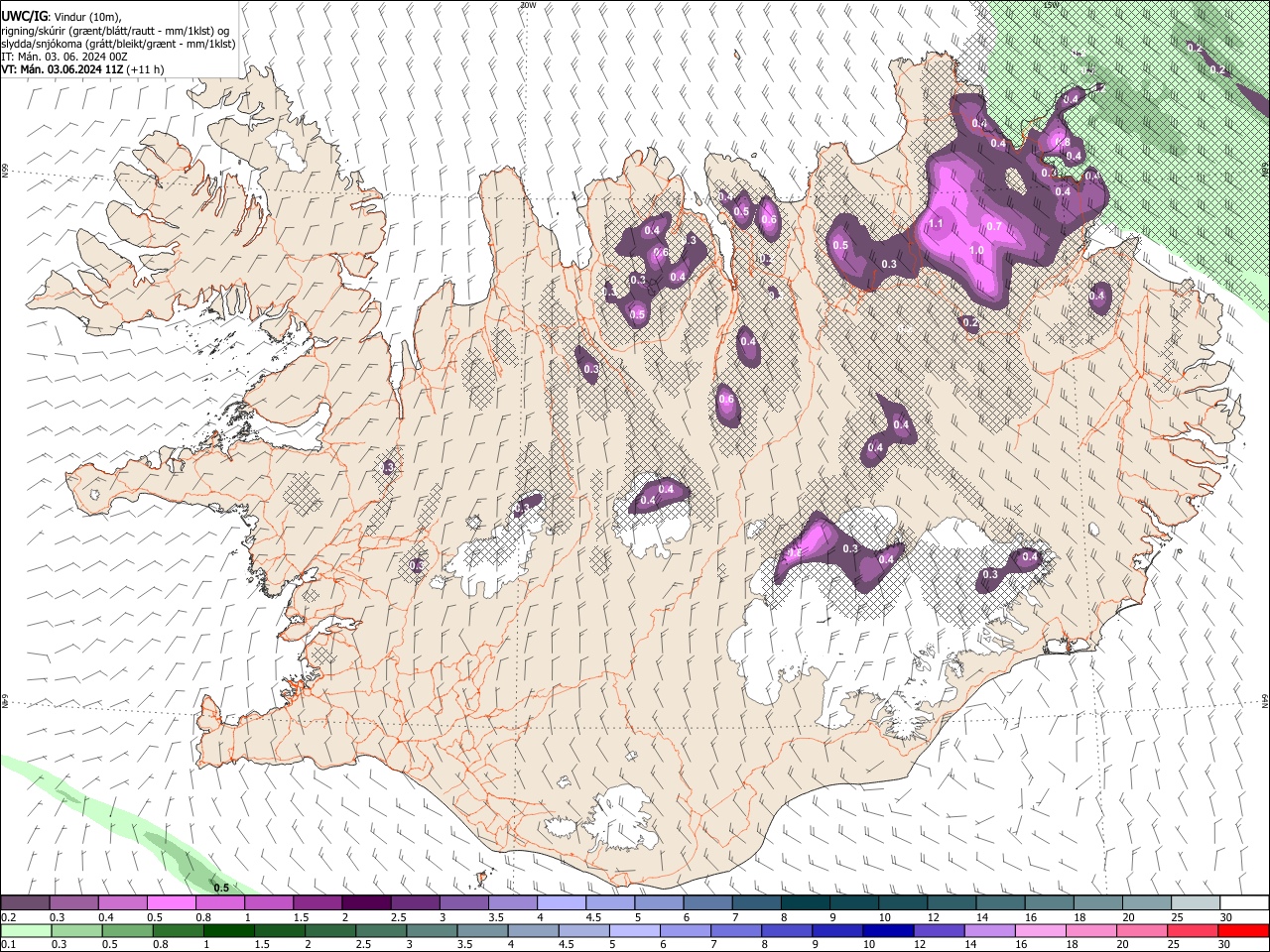Click the "IT: Mán. 03. 06. 2024 00Z" line

63,57
